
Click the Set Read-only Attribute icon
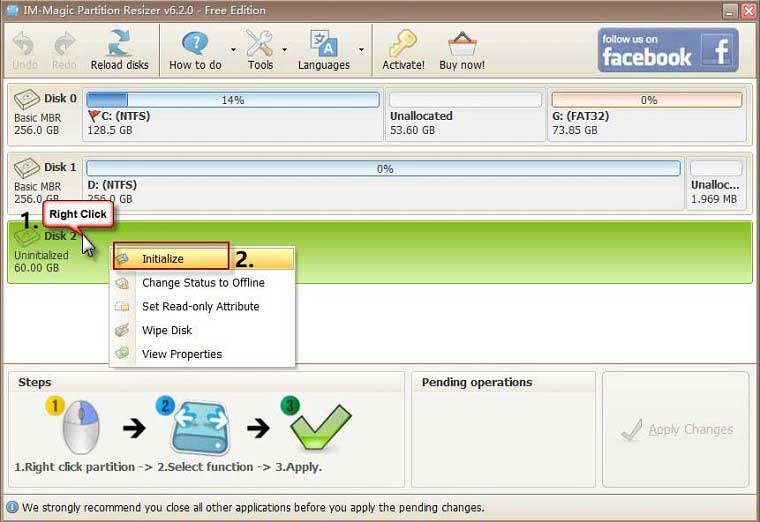click(x=123, y=306)
